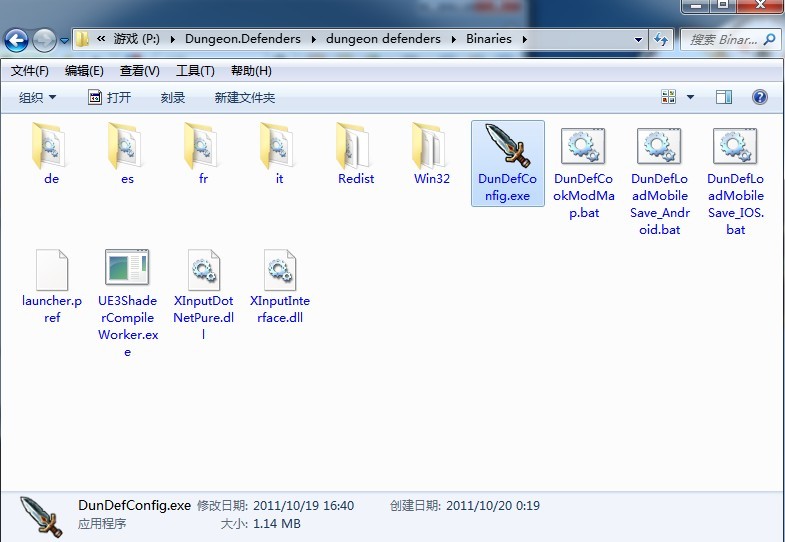Expand the 组织 dropdown menu
Viewport: 785px width, 542px height.
pyautogui.click(x=38, y=97)
